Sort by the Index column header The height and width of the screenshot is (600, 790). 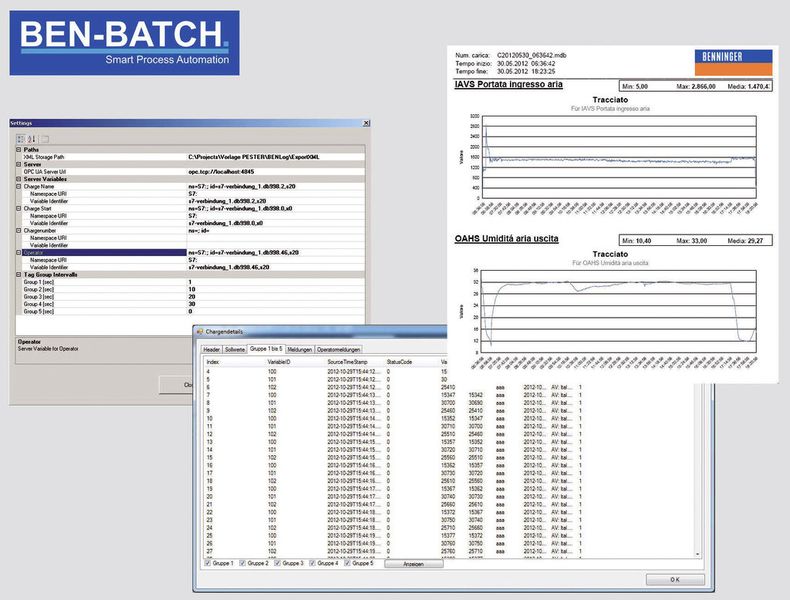tap(213, 362)
